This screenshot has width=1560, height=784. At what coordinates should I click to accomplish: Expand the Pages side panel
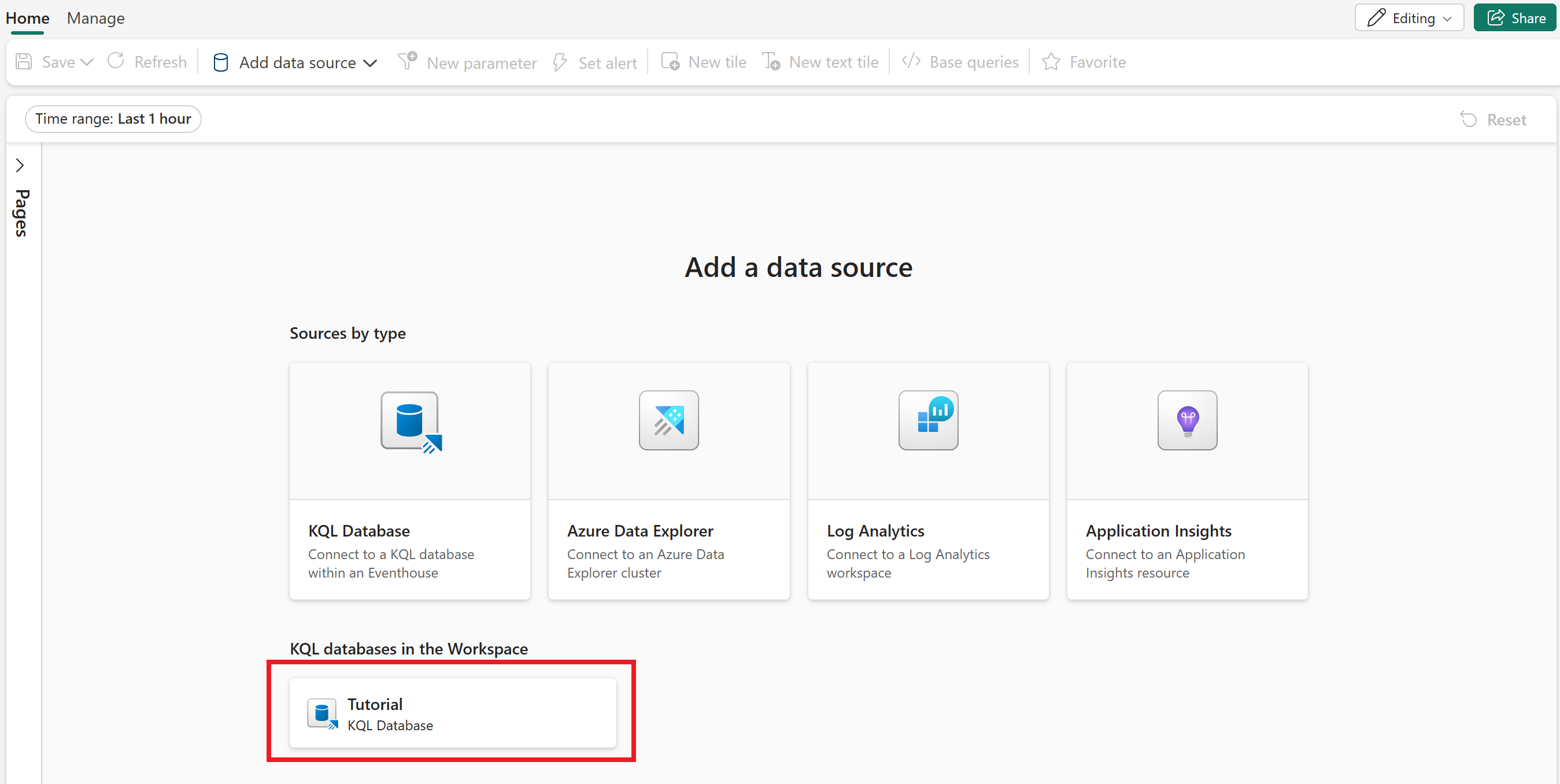(x=20, y=165)
